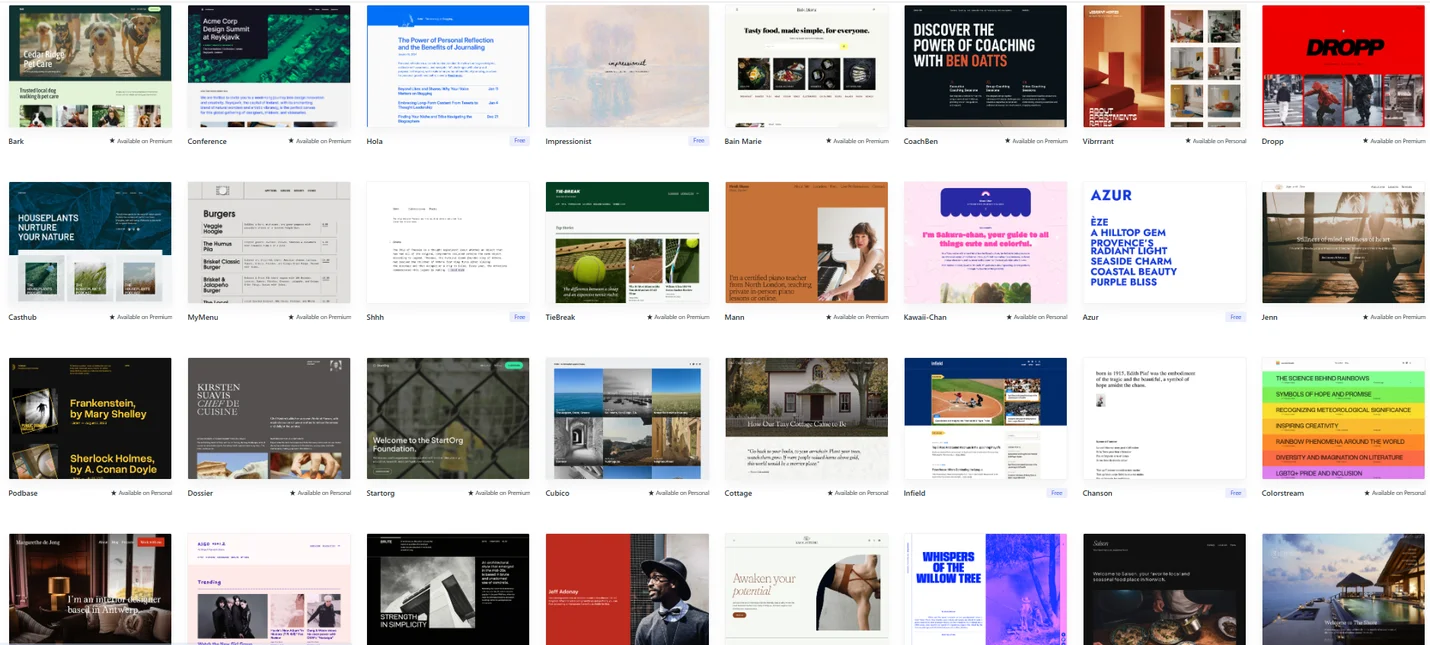Select the Jeff Adonay red theme thumbnail
This screenshot has width=1430, height=645.
click(627, 589)
